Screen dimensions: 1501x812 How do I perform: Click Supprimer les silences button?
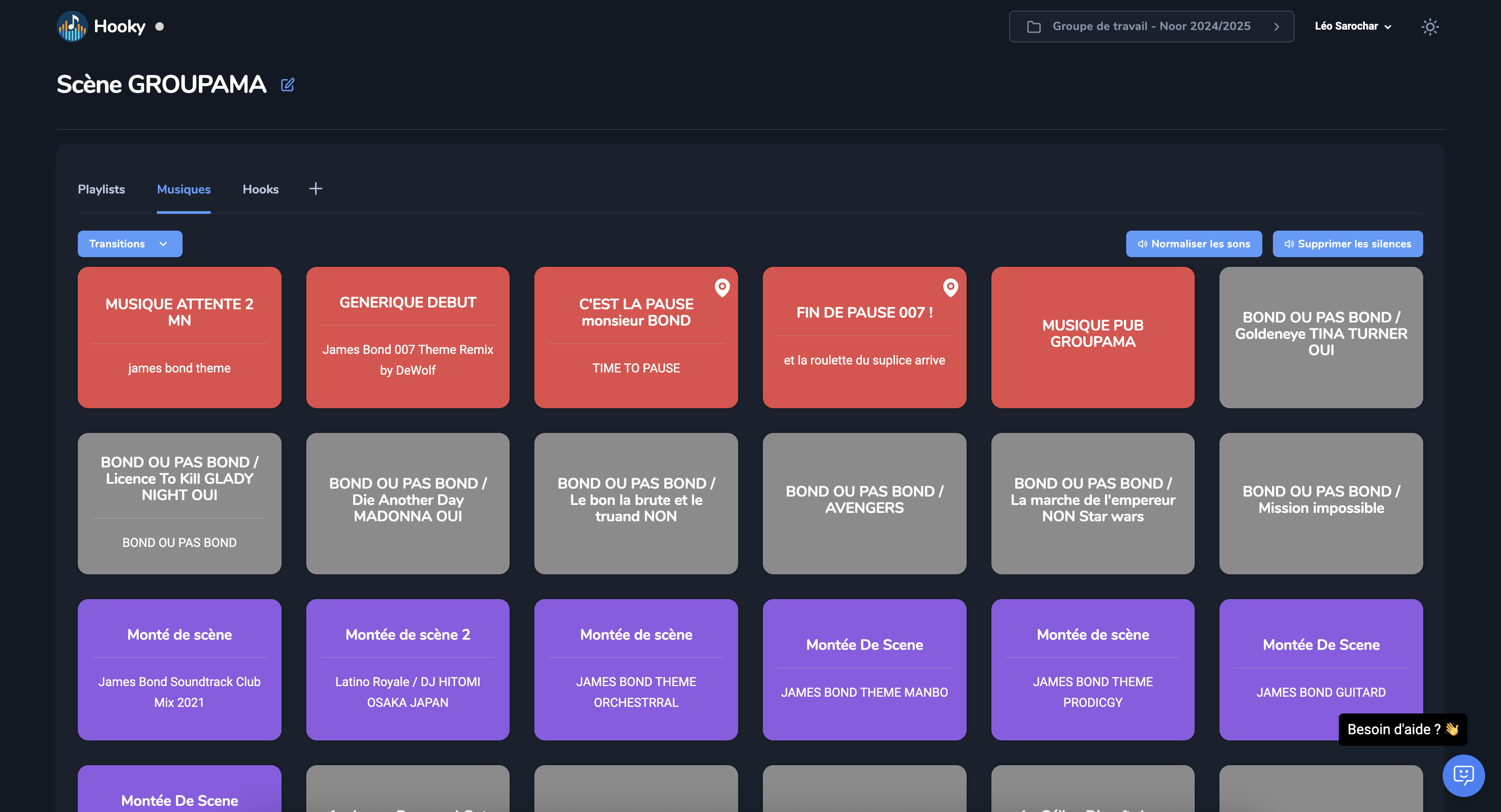(1347, 243)
